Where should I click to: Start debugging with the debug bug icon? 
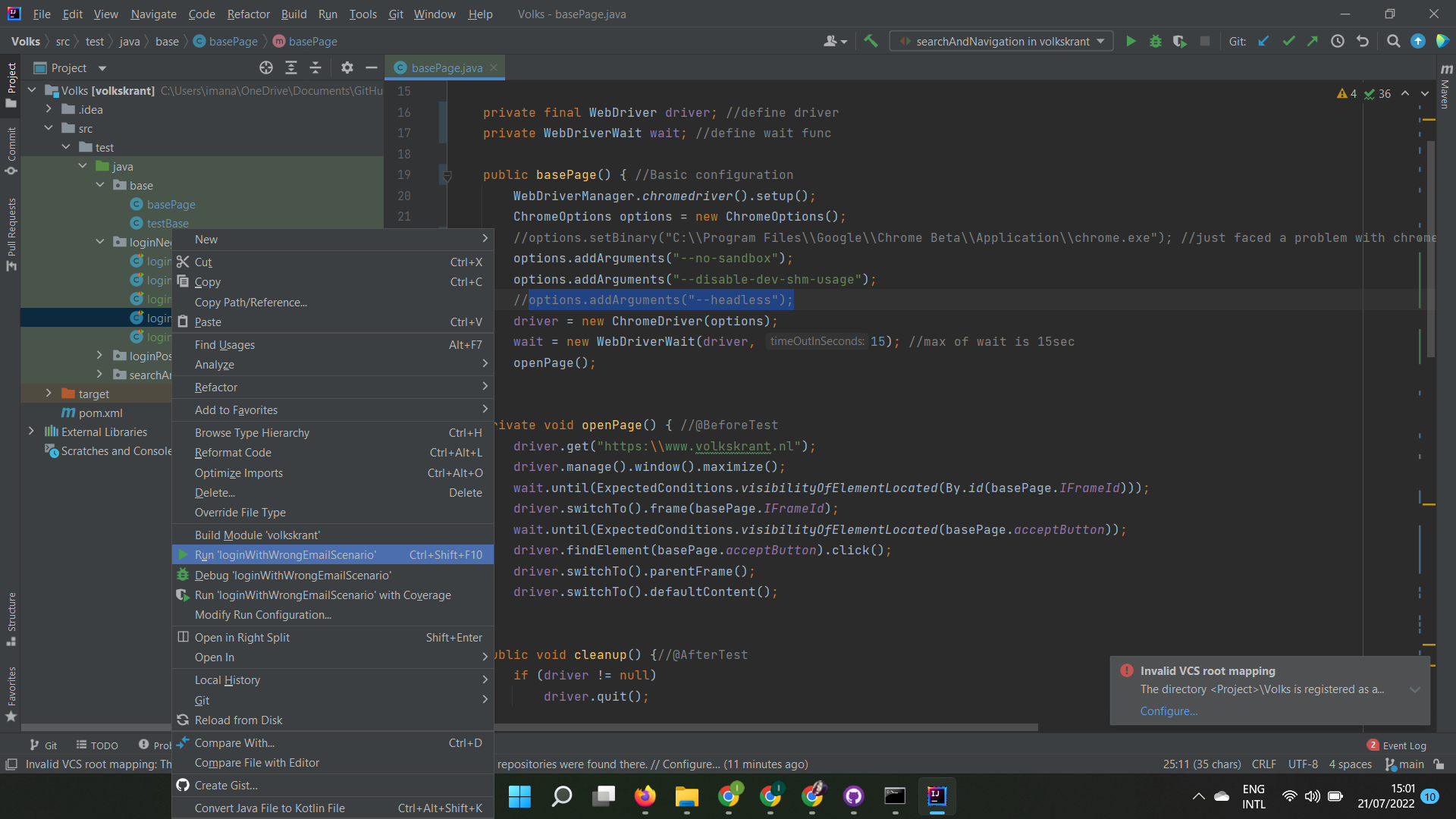click(x=1155, y=41)
